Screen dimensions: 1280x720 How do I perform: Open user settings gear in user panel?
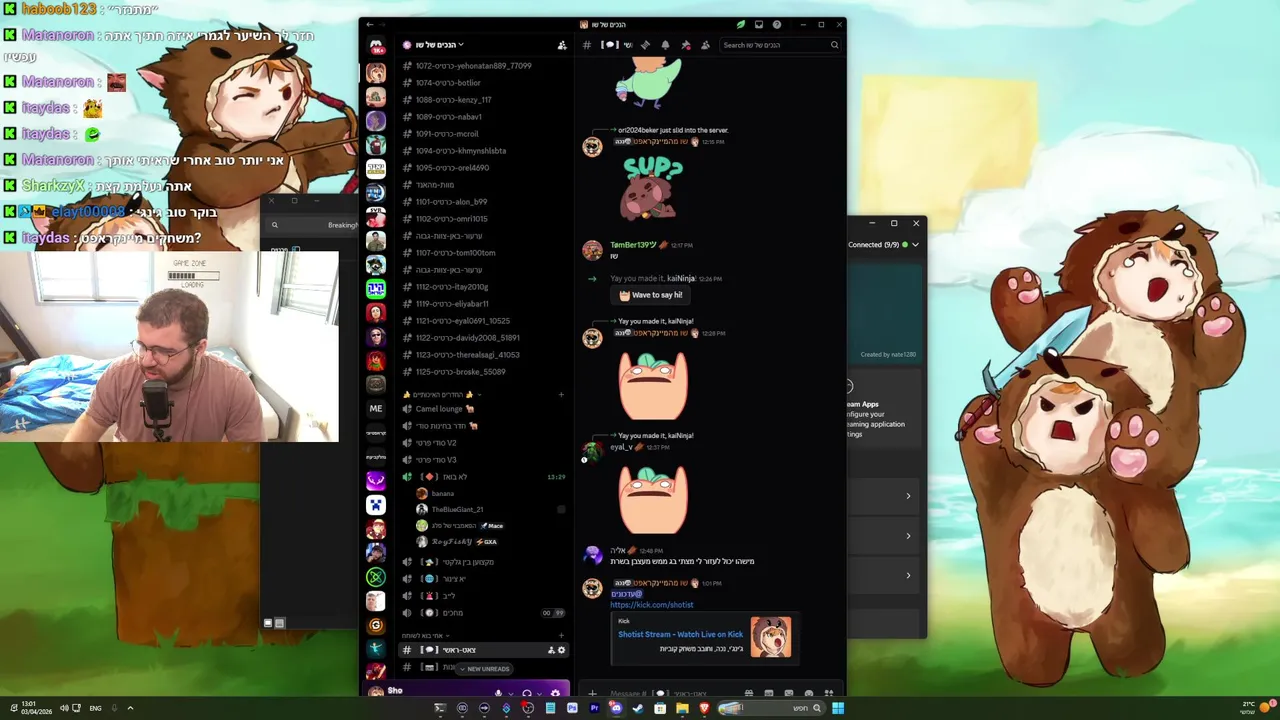point(555,693)
